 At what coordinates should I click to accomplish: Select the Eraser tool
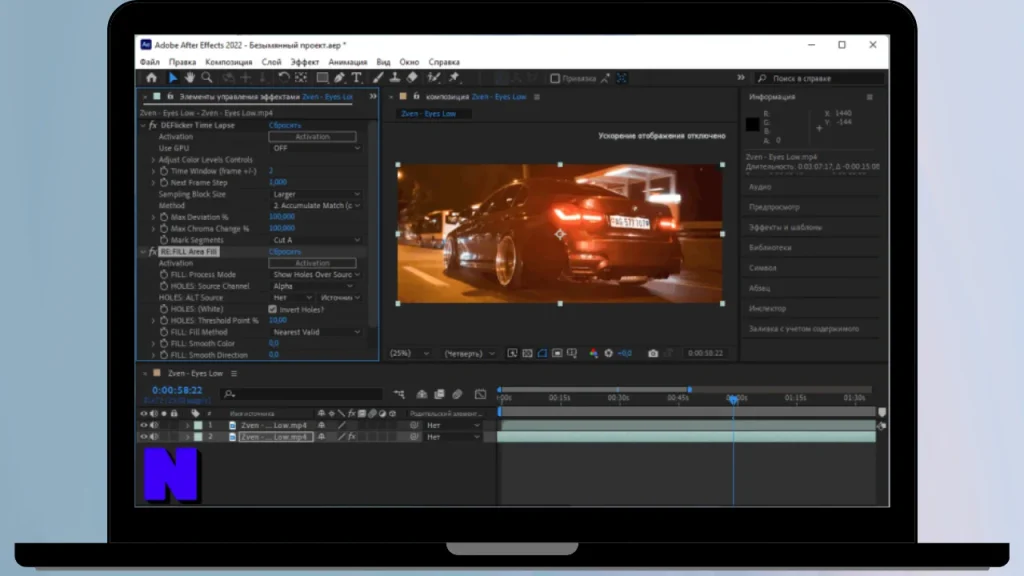[x=412, y=78]
